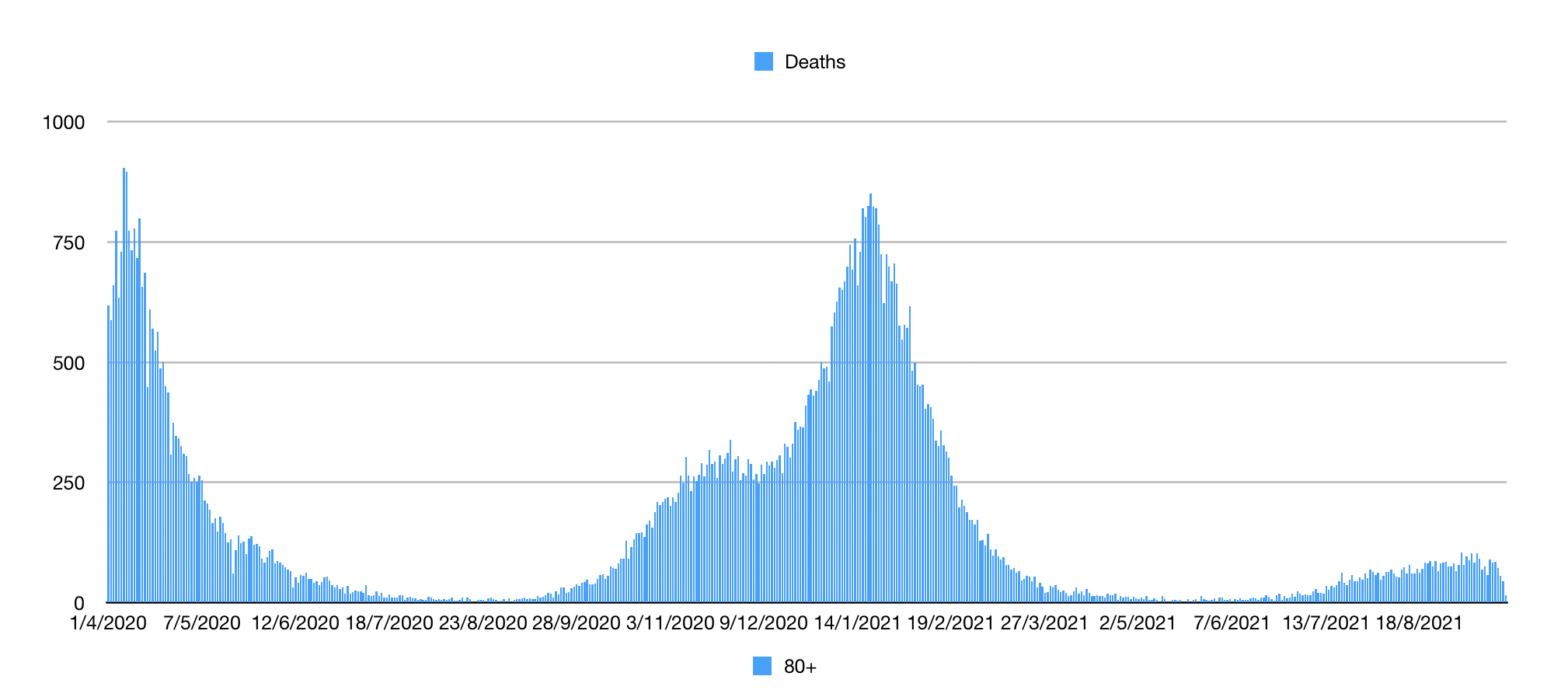Select the 1/4/2020 date label

108,623
